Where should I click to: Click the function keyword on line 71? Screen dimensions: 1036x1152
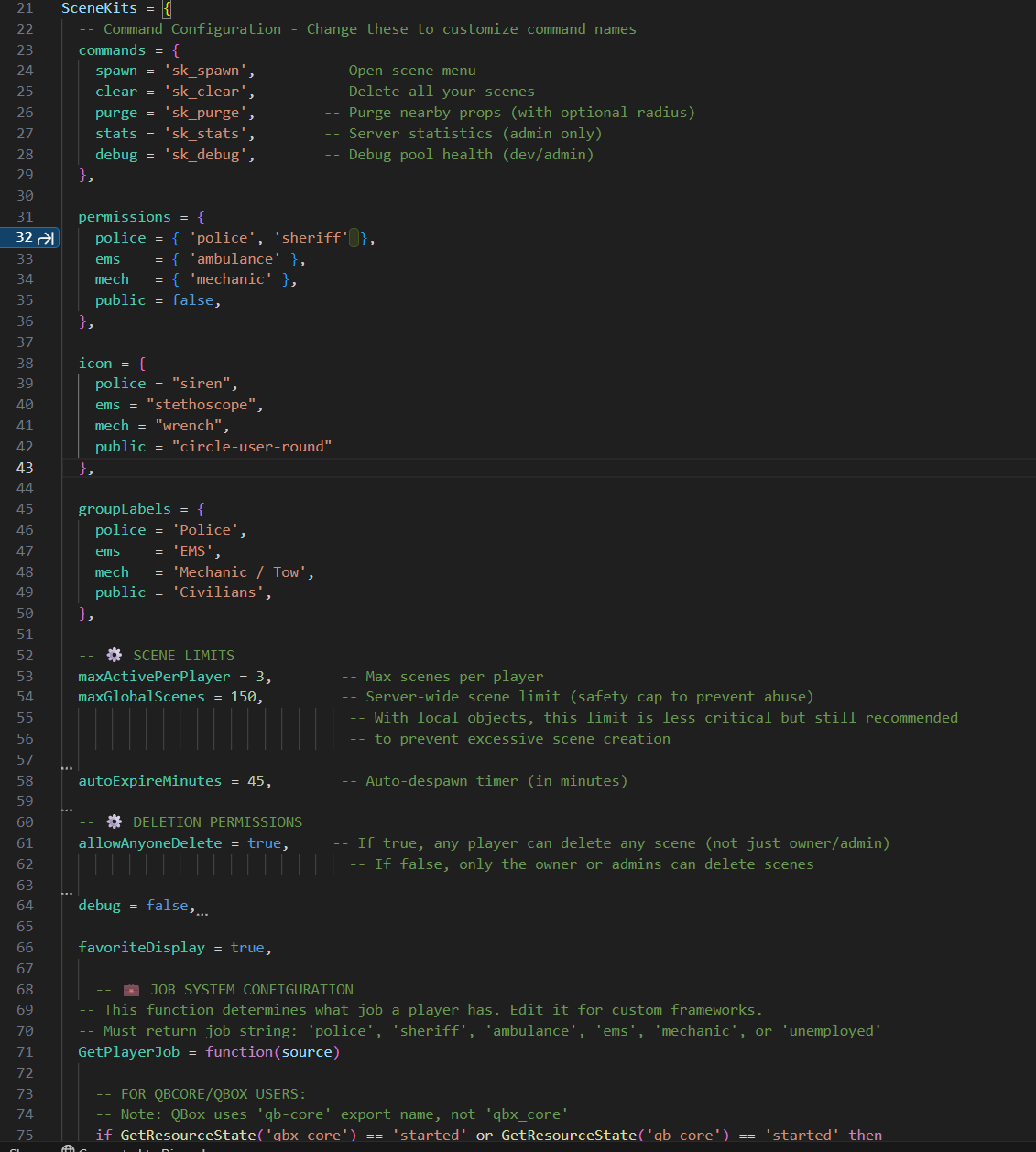pos(239,1051)
